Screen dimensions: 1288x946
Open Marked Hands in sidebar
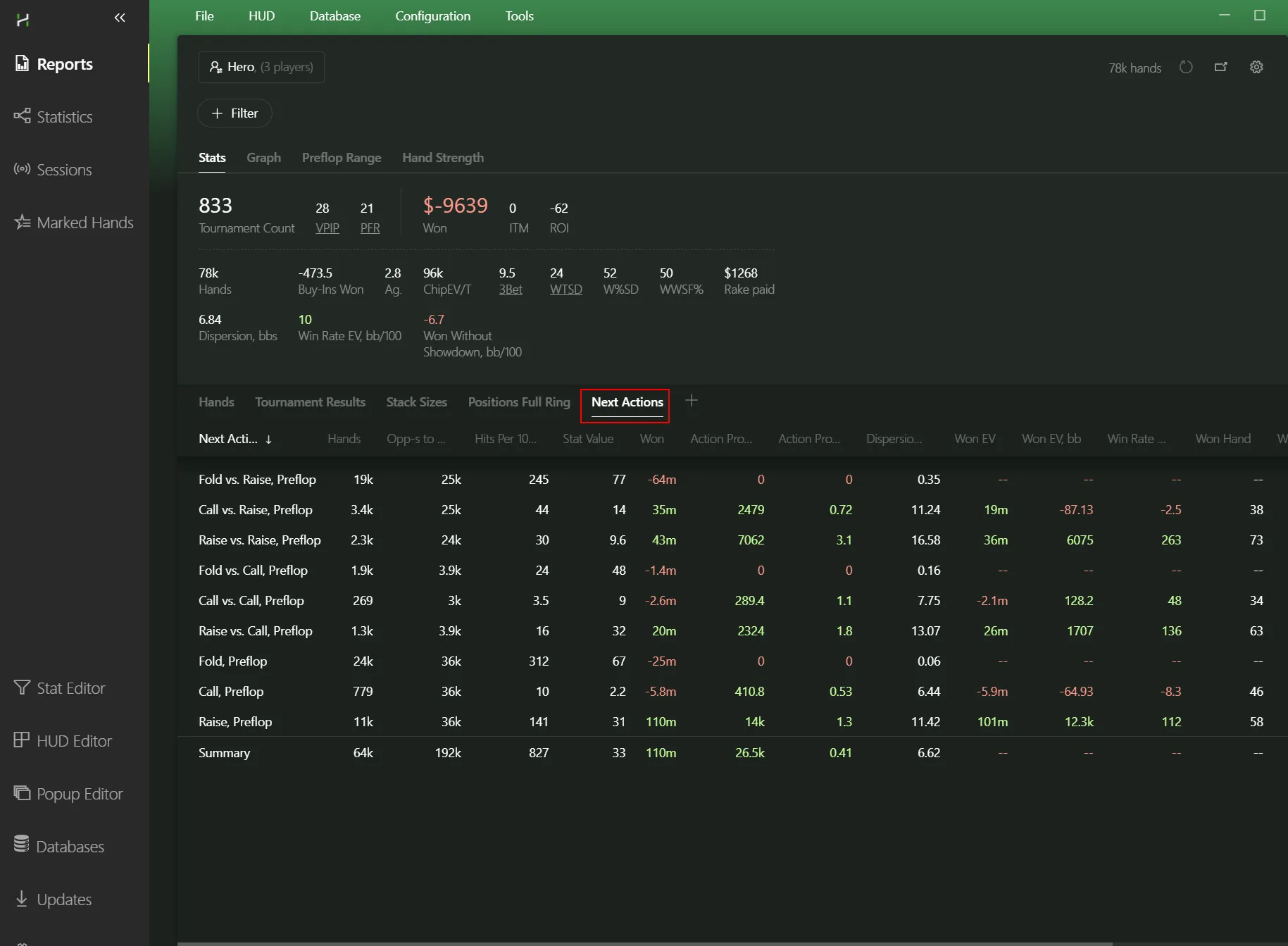[85, 223]
